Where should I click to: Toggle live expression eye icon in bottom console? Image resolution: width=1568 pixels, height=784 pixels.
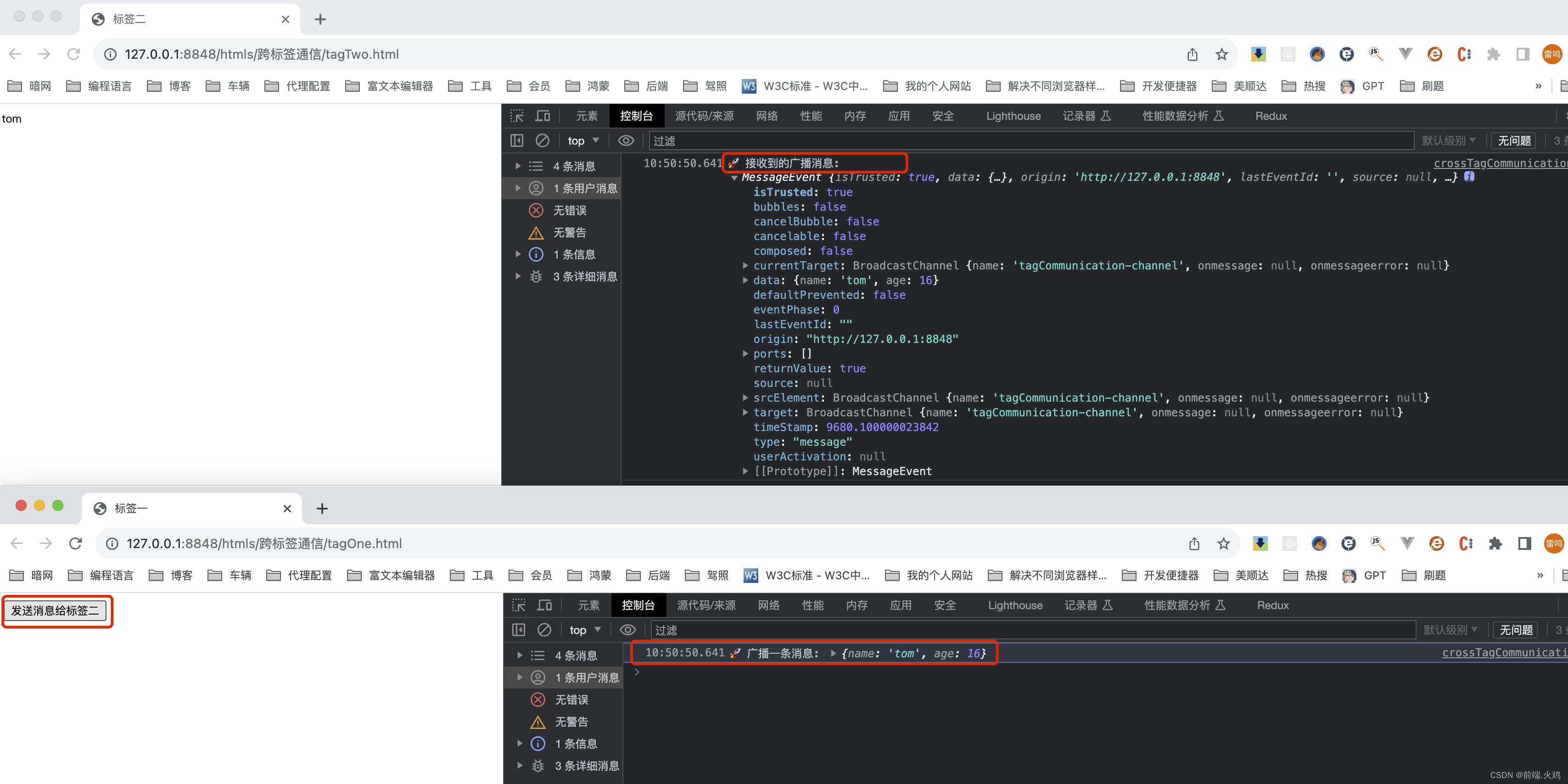(x=627, y=630)
